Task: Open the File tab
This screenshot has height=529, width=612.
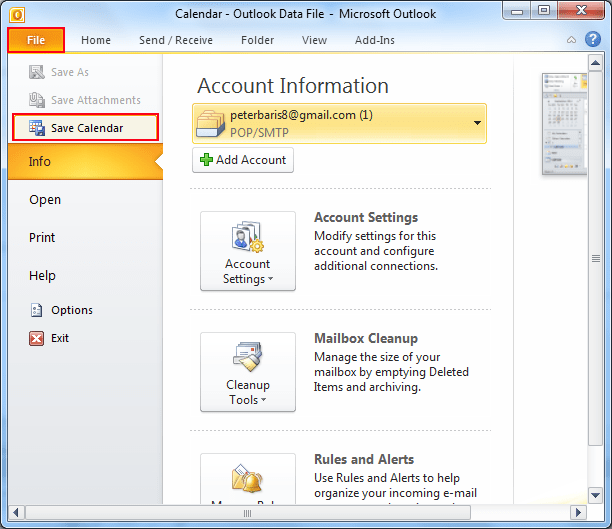Action: click(x=36, y=40)
